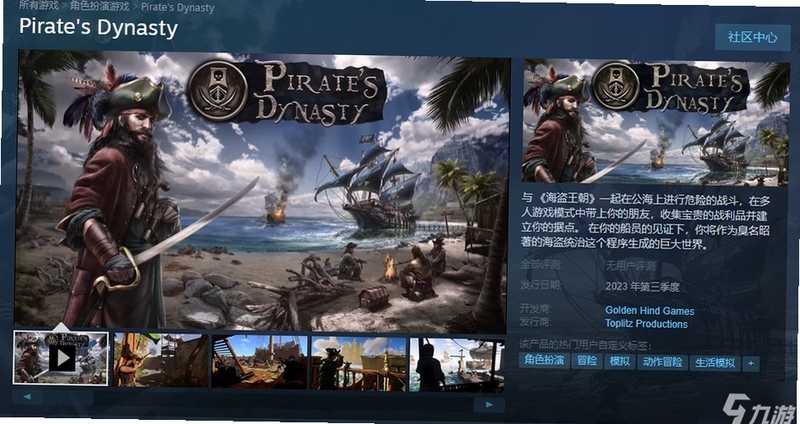Open the 所有游戏 breadcrumb link
800x424 pixels.
click(39, 7)
